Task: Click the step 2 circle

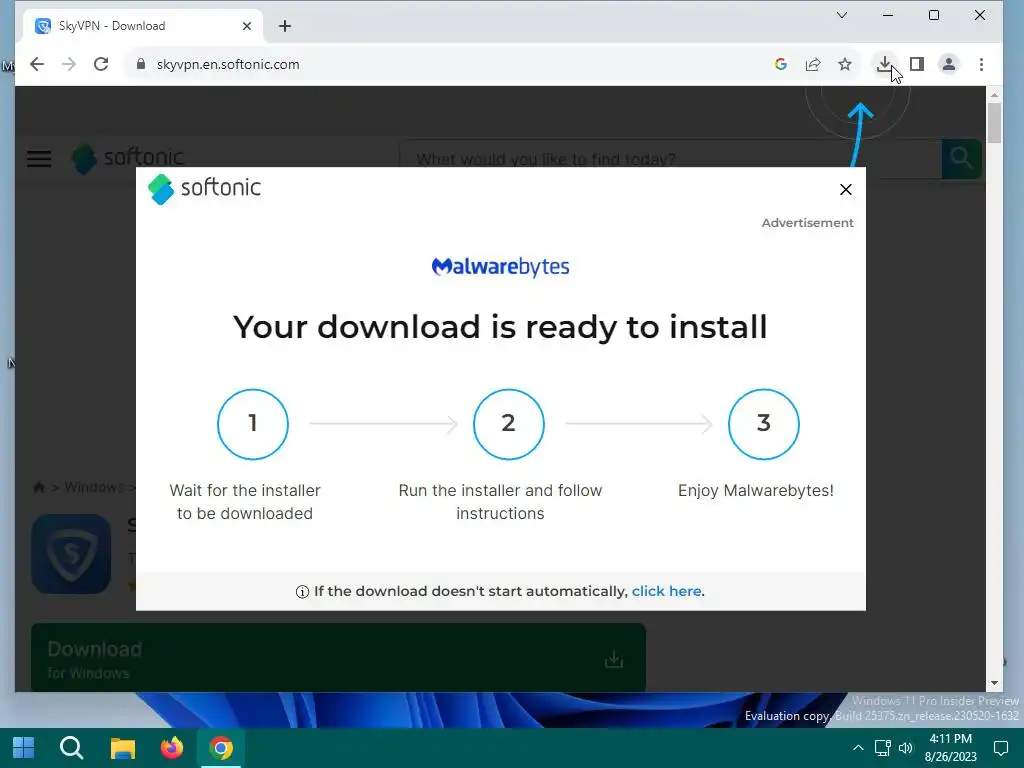Action: [508, 424]
